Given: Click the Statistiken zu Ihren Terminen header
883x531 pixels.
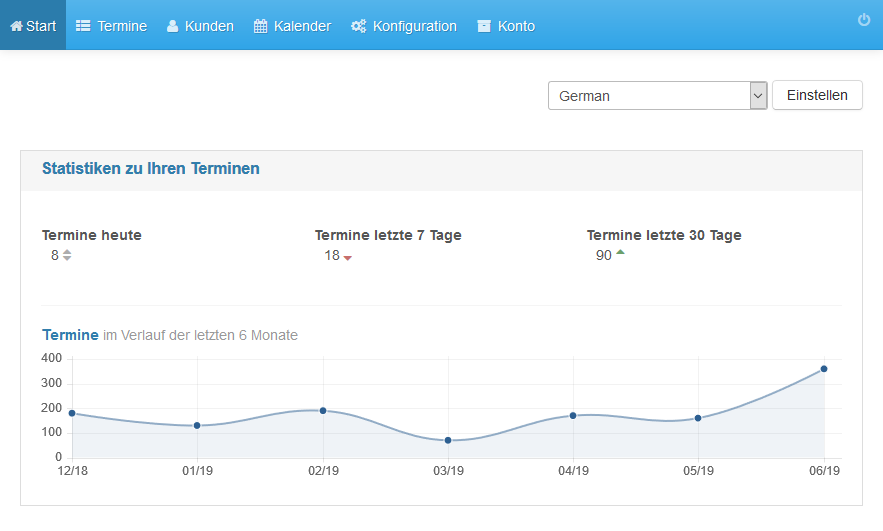Looking at the screenshot, I should (x=151, y=168).
